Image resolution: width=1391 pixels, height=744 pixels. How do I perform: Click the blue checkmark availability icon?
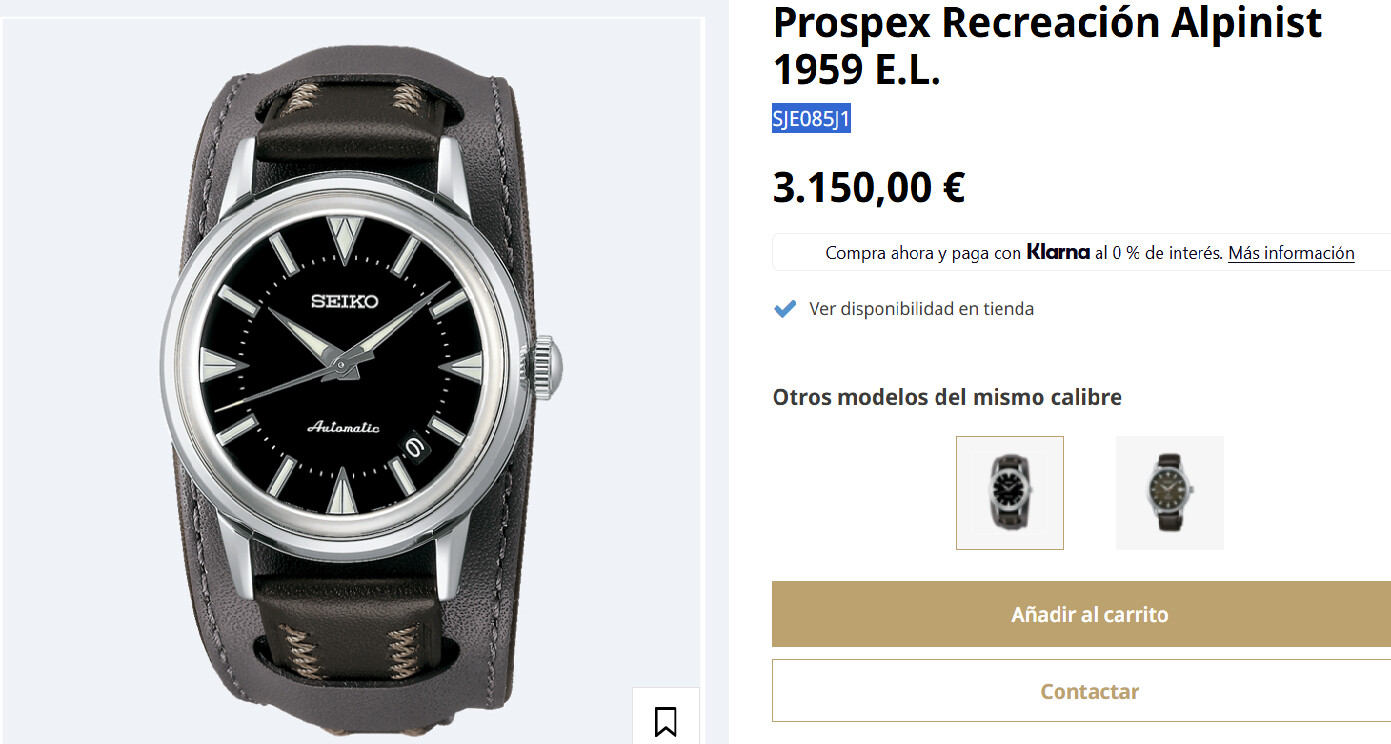[785, 309]
